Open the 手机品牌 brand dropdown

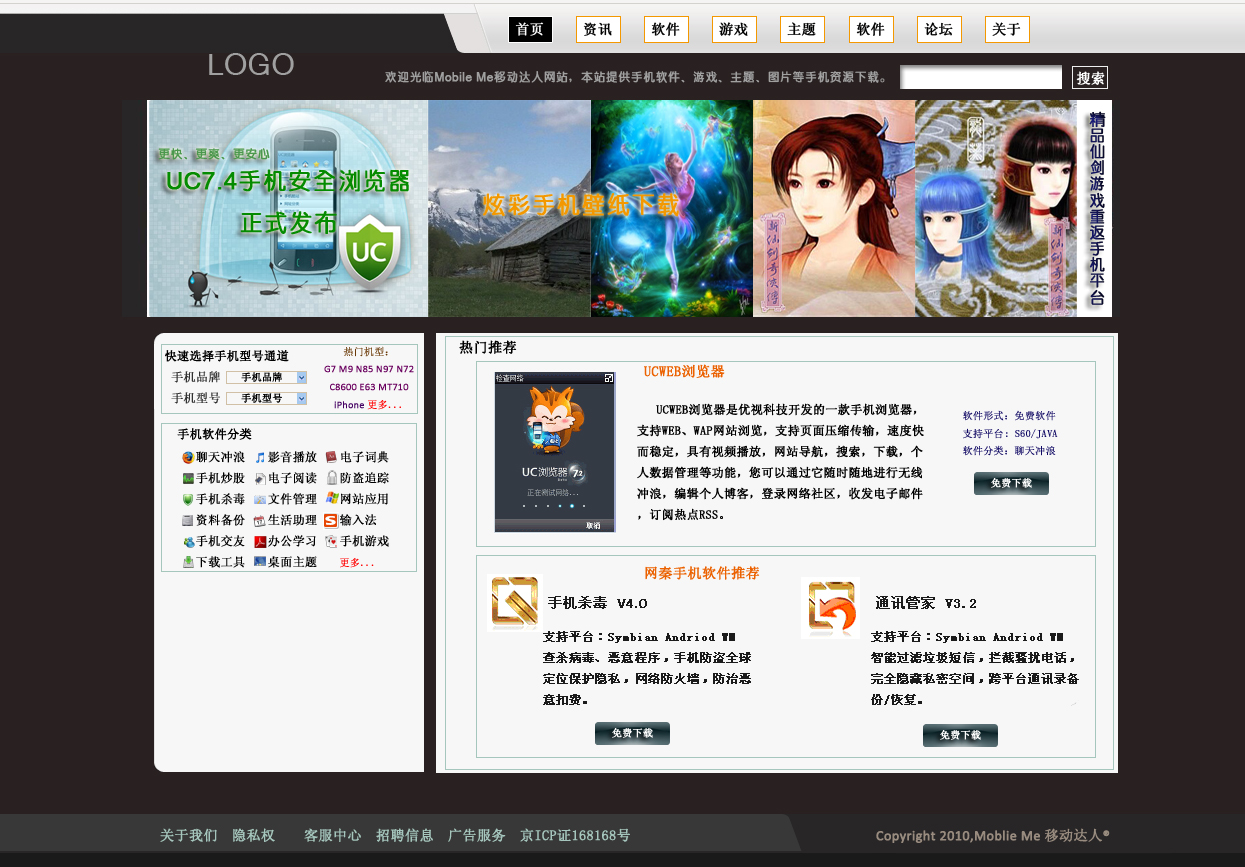267,377
